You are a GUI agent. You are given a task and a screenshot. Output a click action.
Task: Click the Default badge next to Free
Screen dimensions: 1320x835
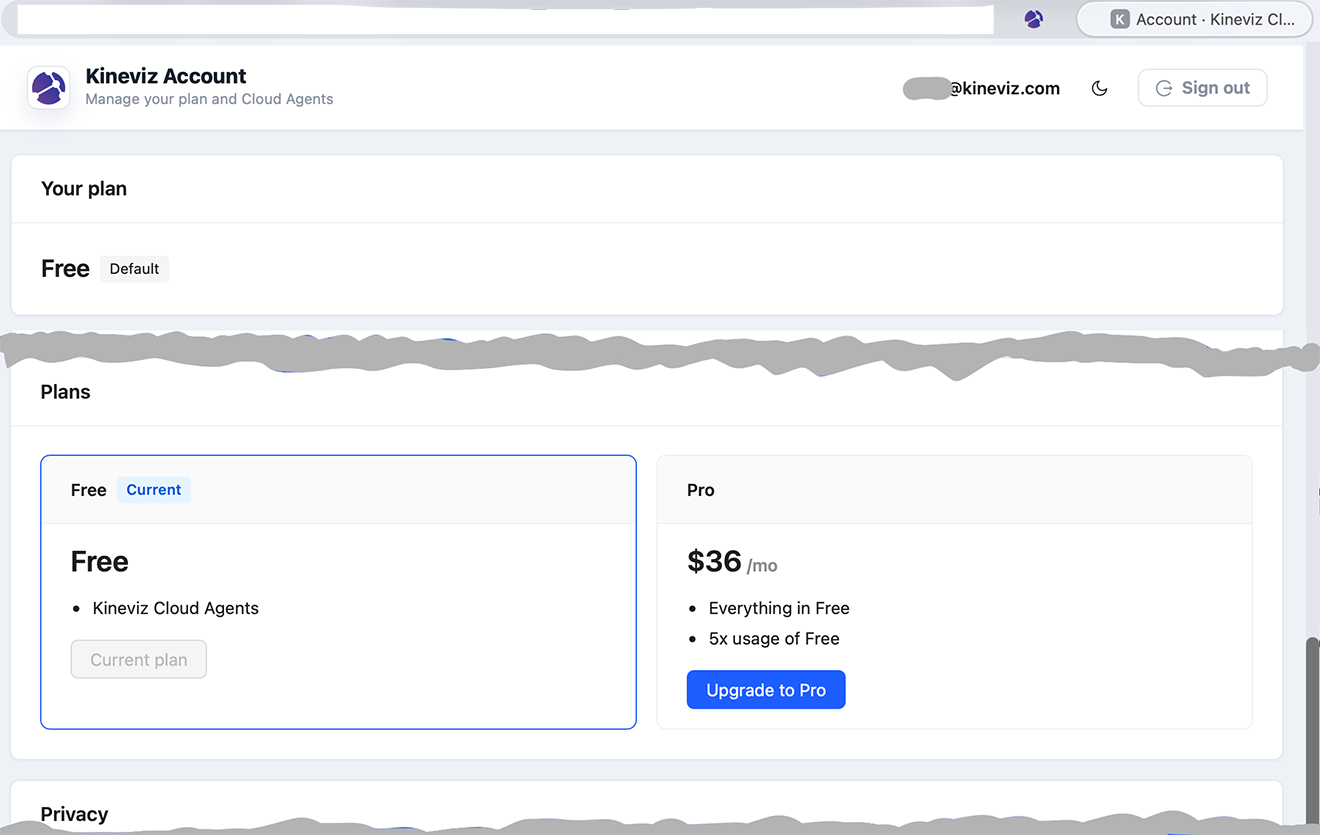point(134,269)
